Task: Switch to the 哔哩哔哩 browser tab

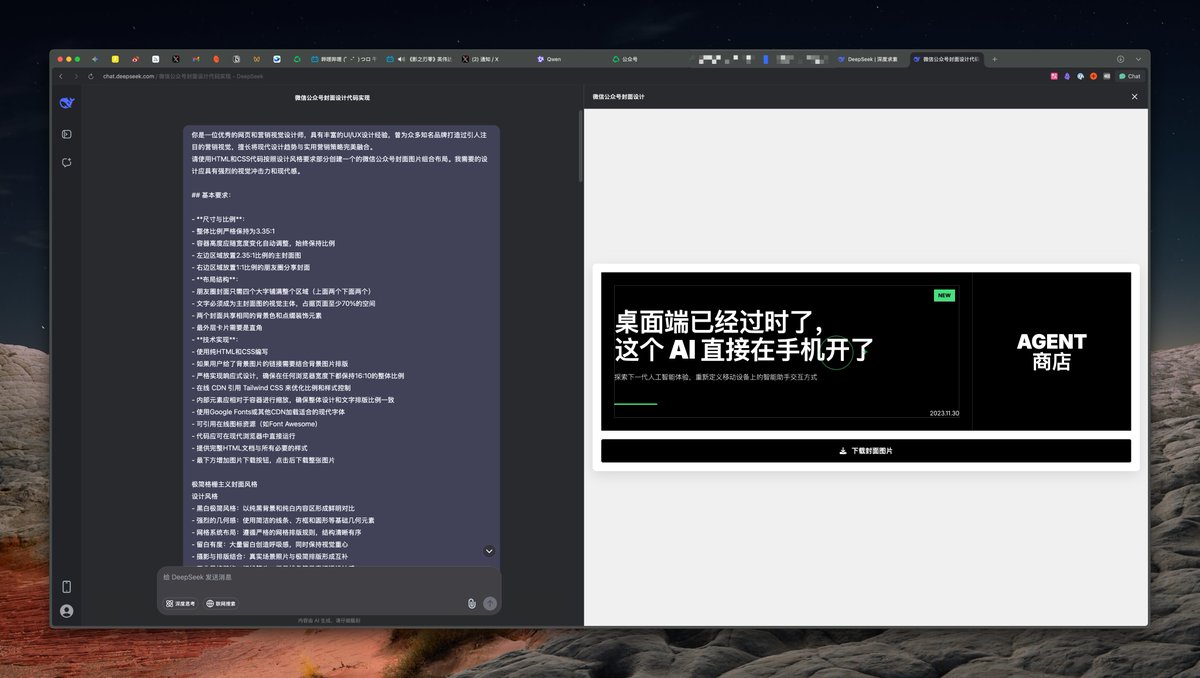Action: [x=343, y=59]
